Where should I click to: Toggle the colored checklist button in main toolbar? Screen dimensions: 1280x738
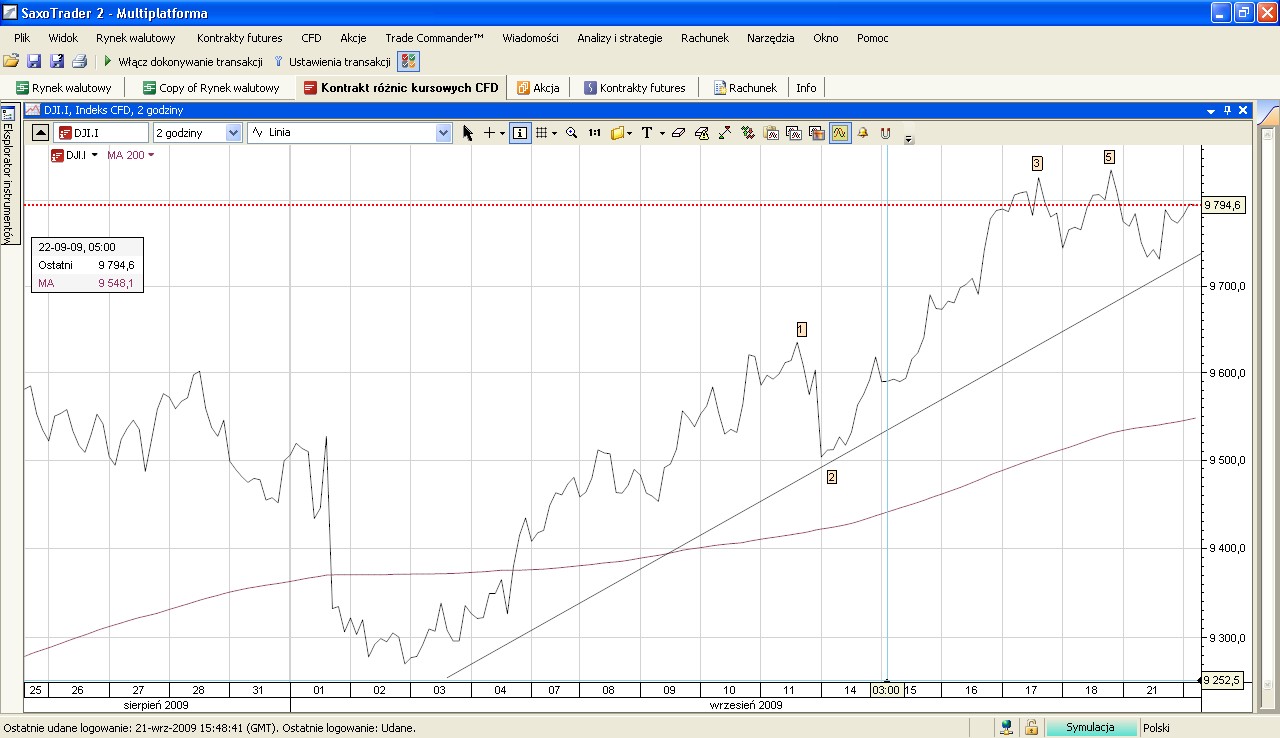tap(408, 62)
